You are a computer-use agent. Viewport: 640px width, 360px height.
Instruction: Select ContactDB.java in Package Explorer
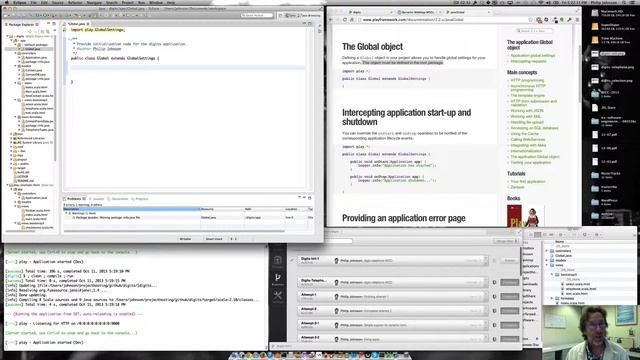35,74
